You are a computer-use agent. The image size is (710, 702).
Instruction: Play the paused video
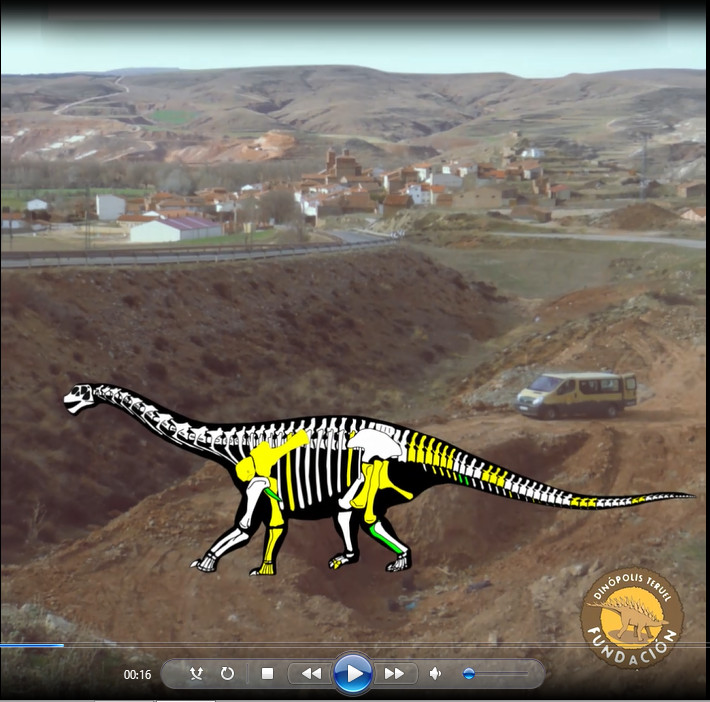tap(353, 674)
